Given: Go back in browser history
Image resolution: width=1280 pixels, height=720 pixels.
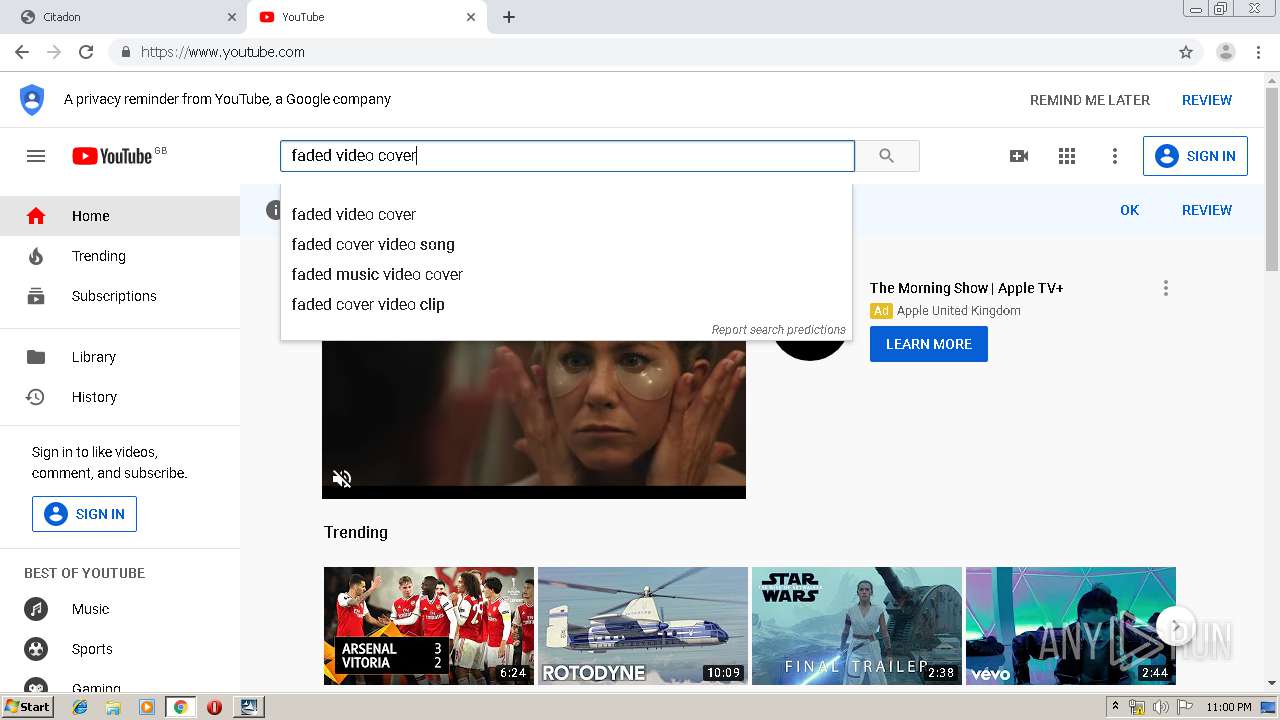Looking at the screenshot, I should coord(22,52).
